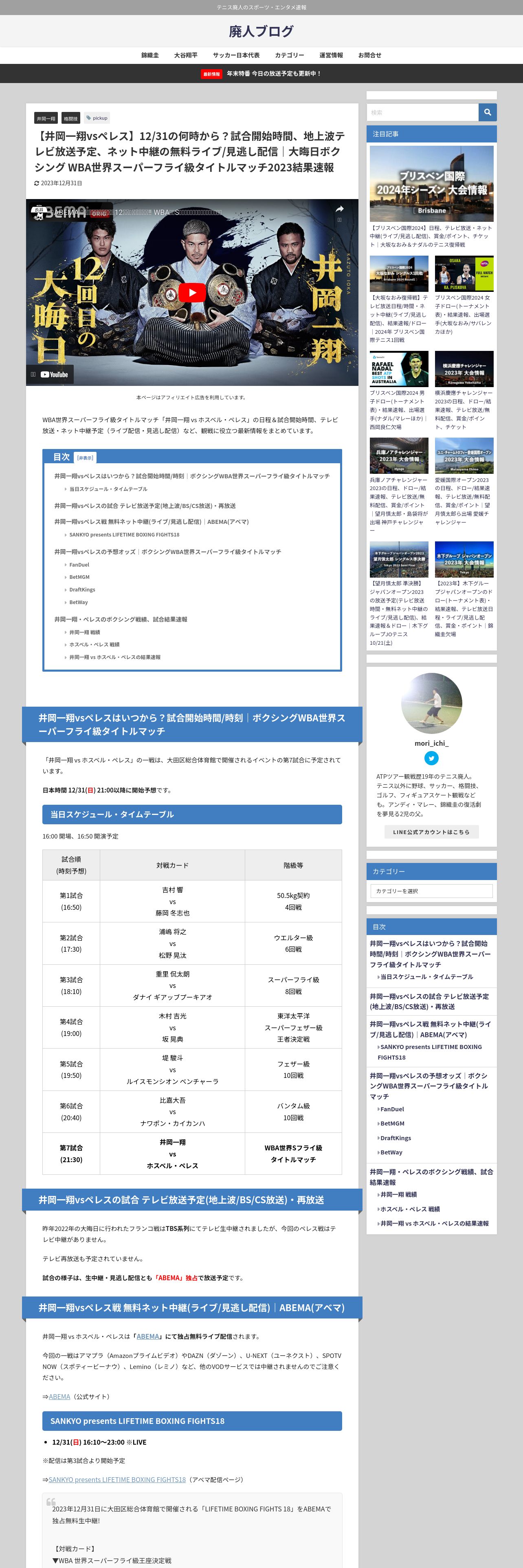Jump to 井岡一翔 戦績 in main TOC

coord(85,632)
